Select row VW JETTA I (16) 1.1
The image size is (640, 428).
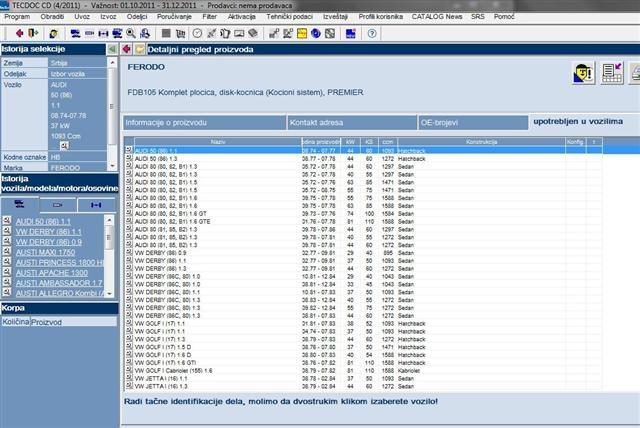[x=363, y=378]
